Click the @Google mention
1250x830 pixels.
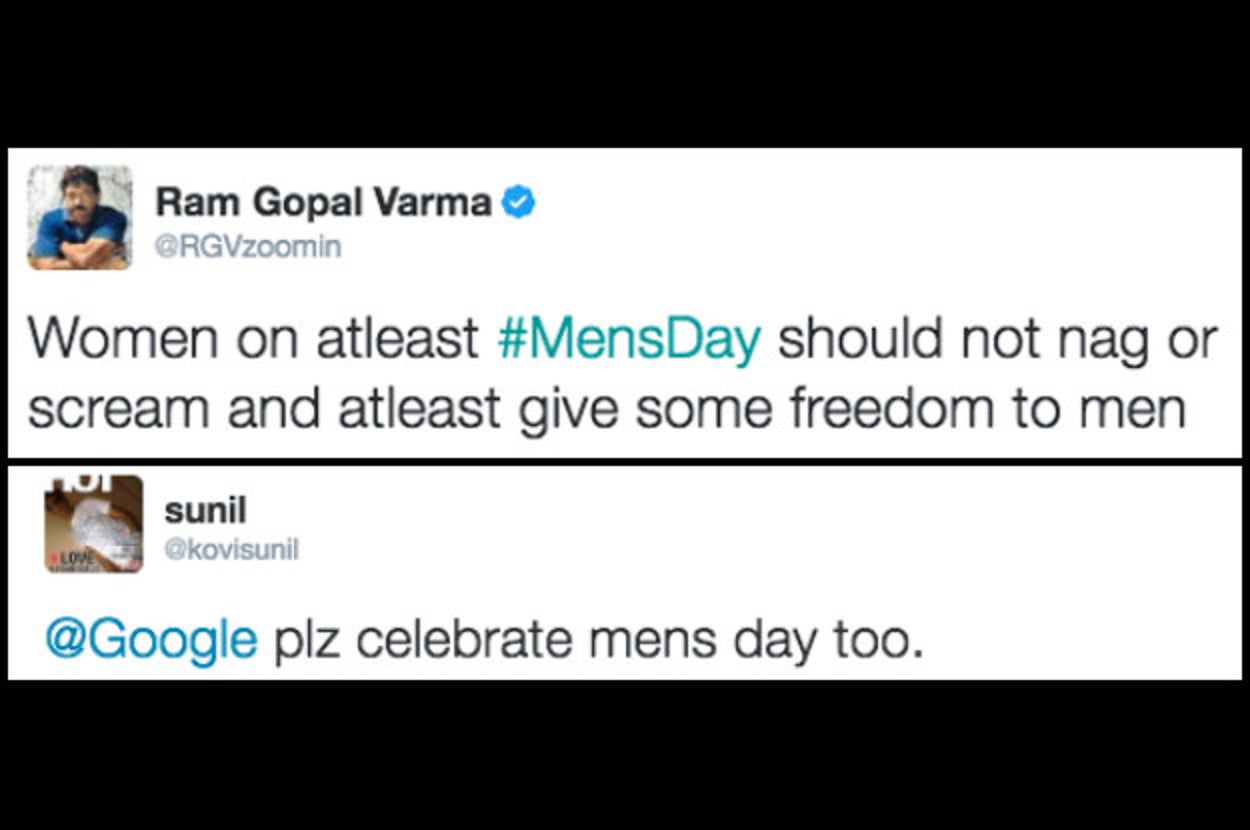point(151,638)
